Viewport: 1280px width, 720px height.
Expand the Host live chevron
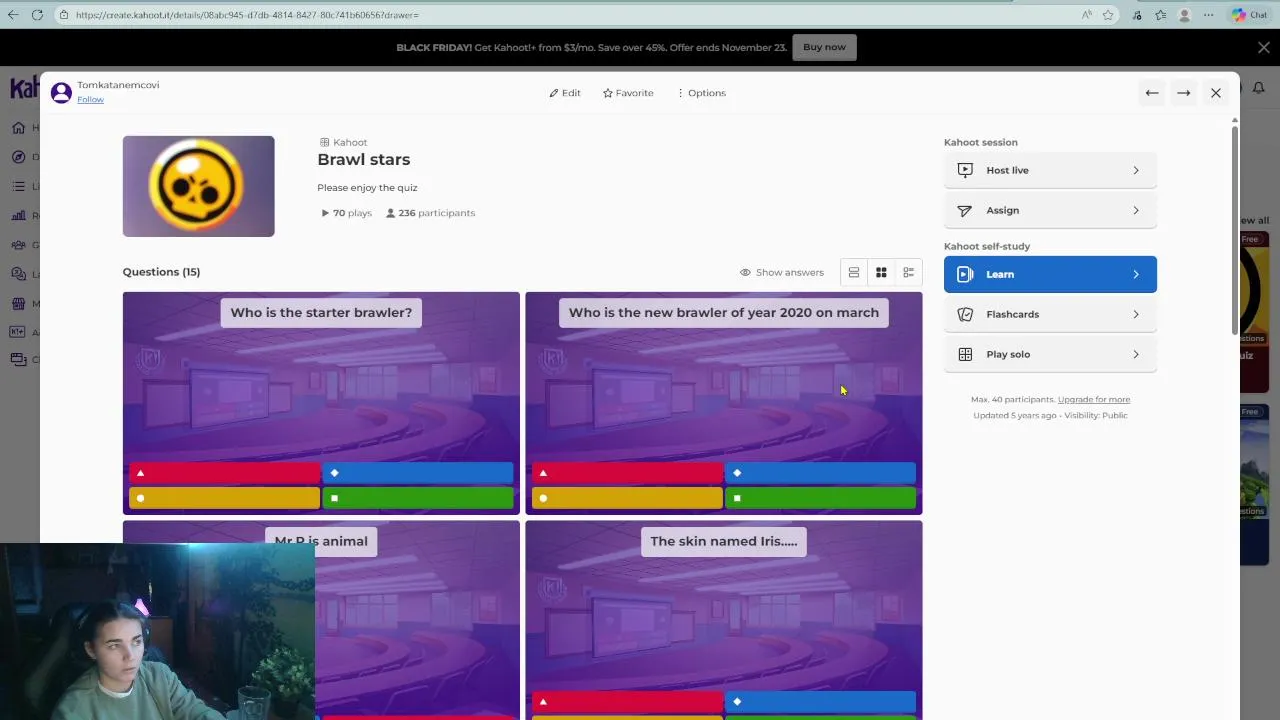pos(1136,170)
